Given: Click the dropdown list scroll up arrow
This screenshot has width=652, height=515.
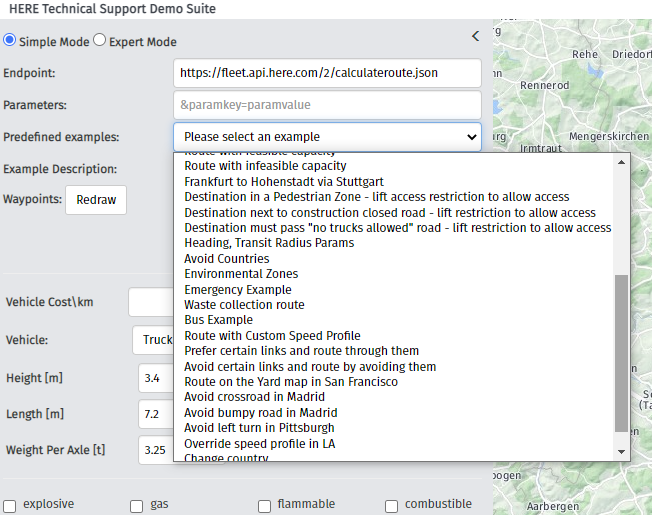Looking at the screenshot, I should 621,163.
